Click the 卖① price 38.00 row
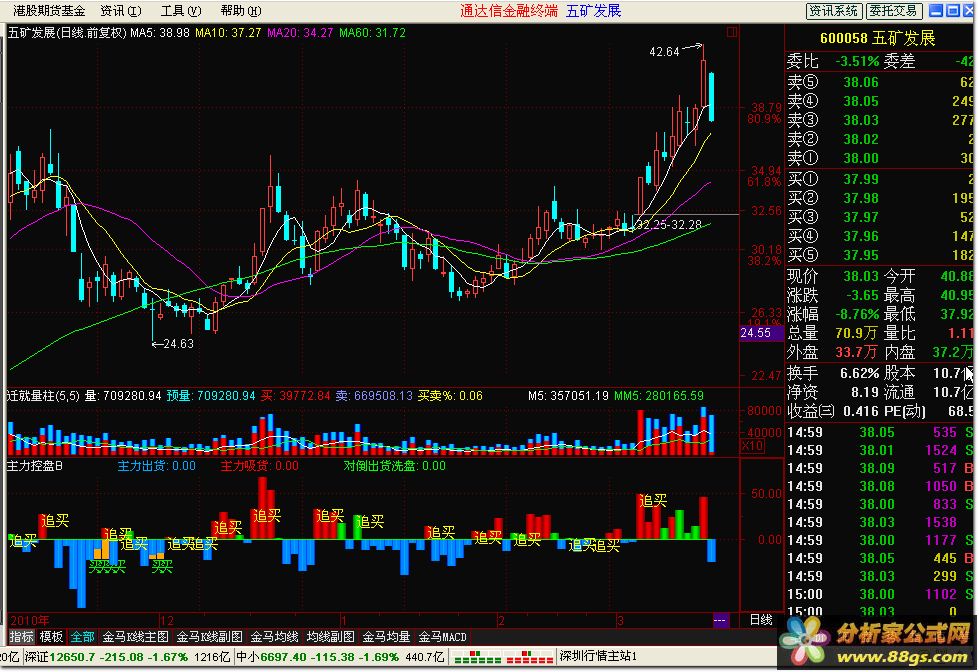Viewport: 979px width, 672px height. click(879, 158)
